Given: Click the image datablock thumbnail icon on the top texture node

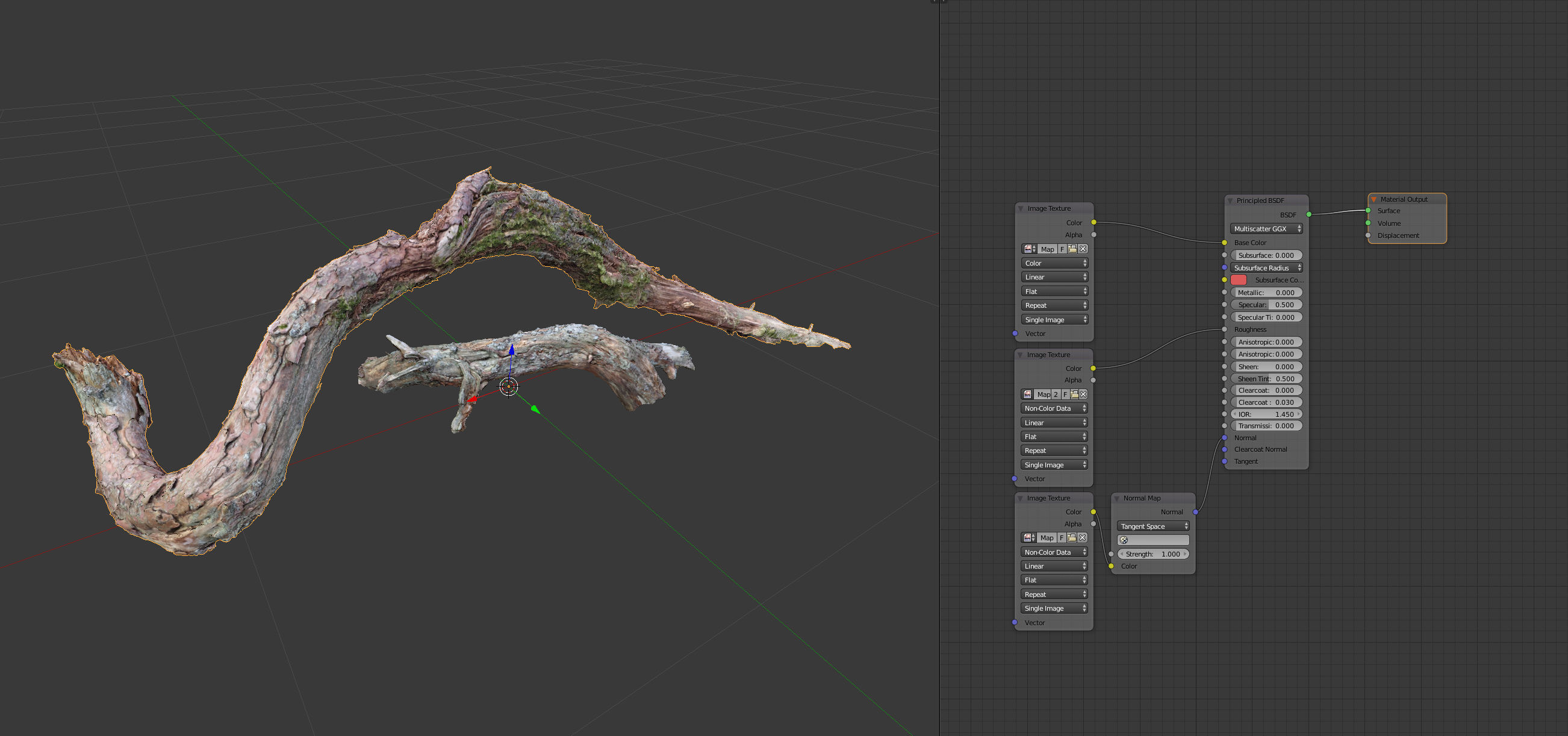Looking at the screenshot, I should point(1027,249).
